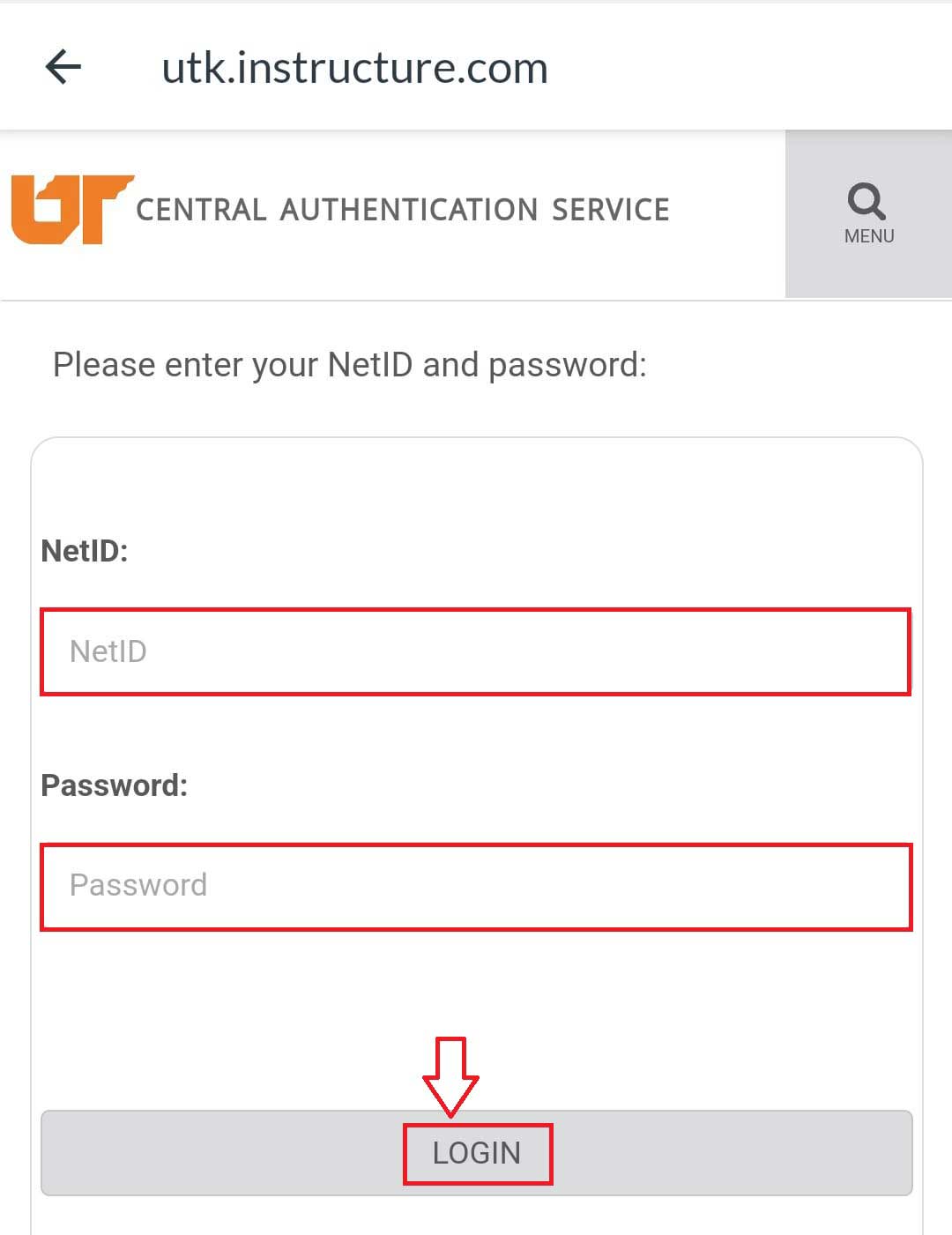Focus the NetID input field
Screen dimensions: 952x1235
click(x=476, y=651)
